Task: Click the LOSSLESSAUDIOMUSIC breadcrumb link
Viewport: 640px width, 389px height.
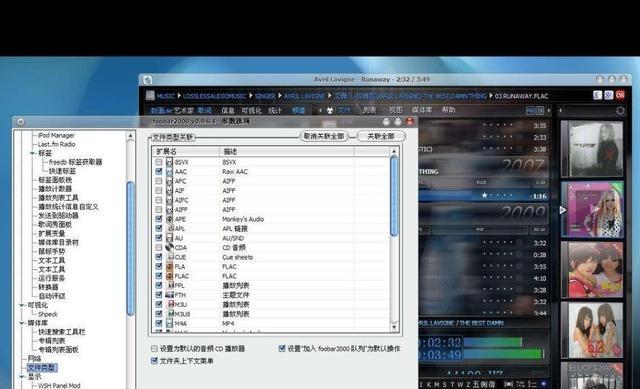Action: 215,96
